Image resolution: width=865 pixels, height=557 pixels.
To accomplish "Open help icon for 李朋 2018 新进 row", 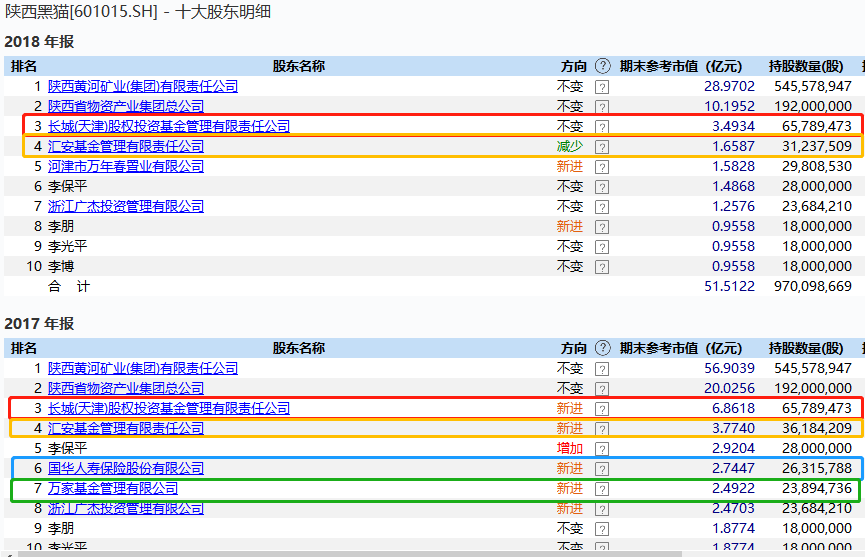I will 602,227.
